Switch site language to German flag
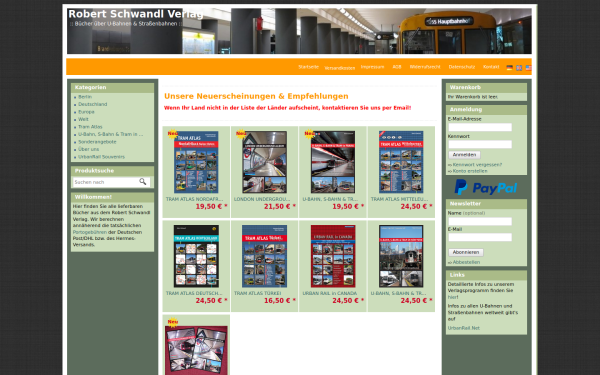600x375 pixels. click(x=509, y=68)
